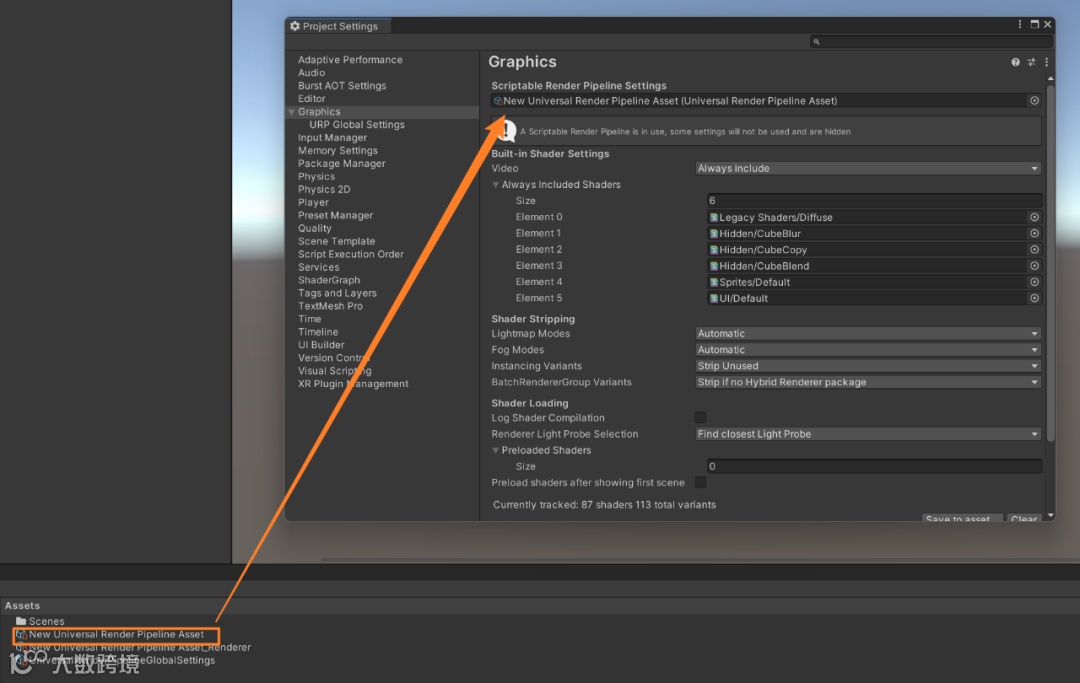
Task: Select Player settings category
Action: 313,202
